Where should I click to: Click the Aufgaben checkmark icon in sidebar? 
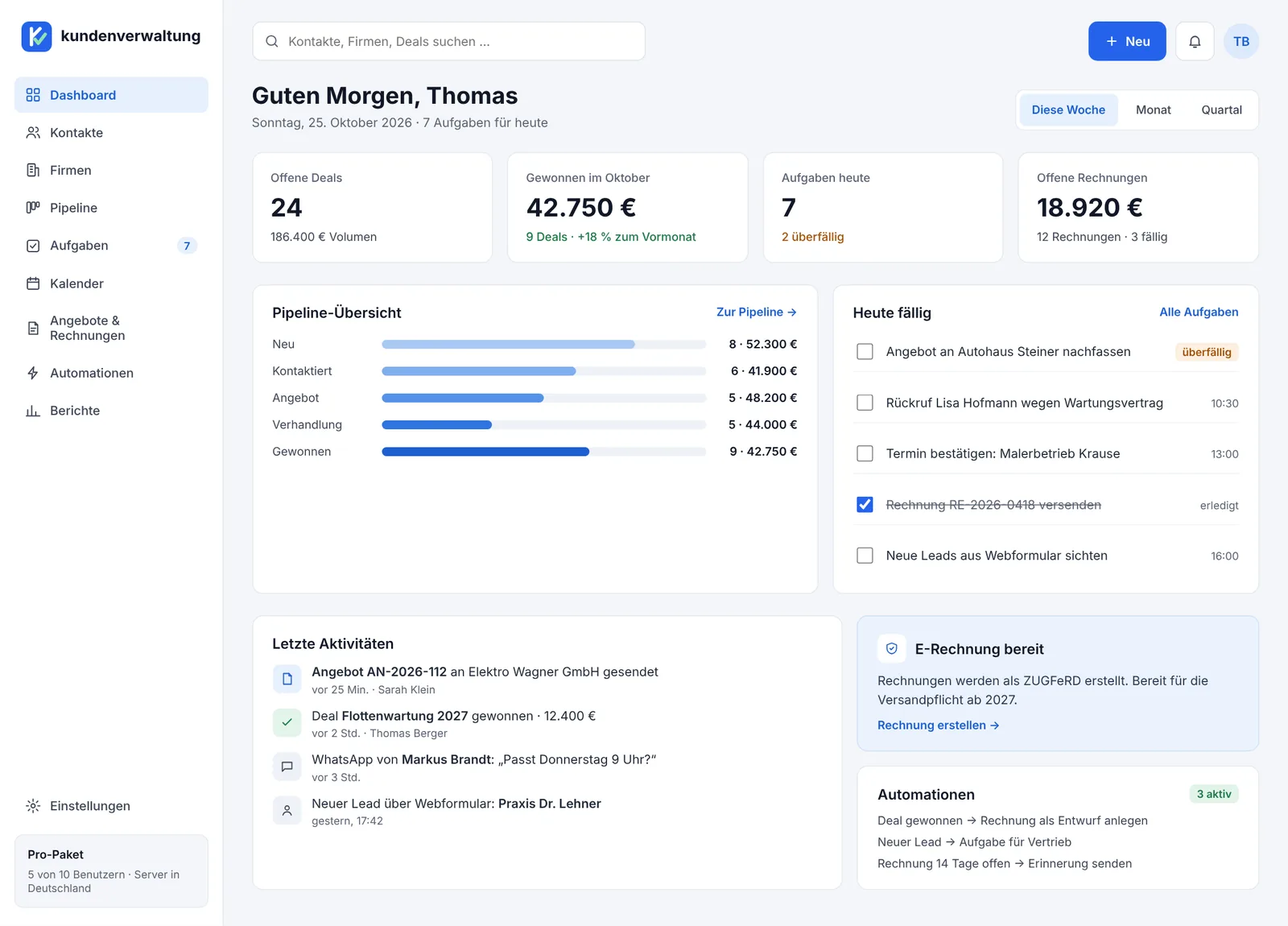[x=33, y=246]
